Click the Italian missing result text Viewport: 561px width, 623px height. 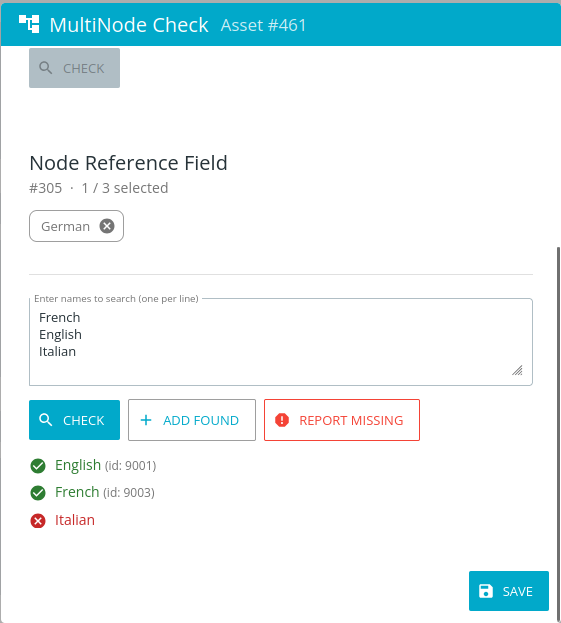click(75, 520)
